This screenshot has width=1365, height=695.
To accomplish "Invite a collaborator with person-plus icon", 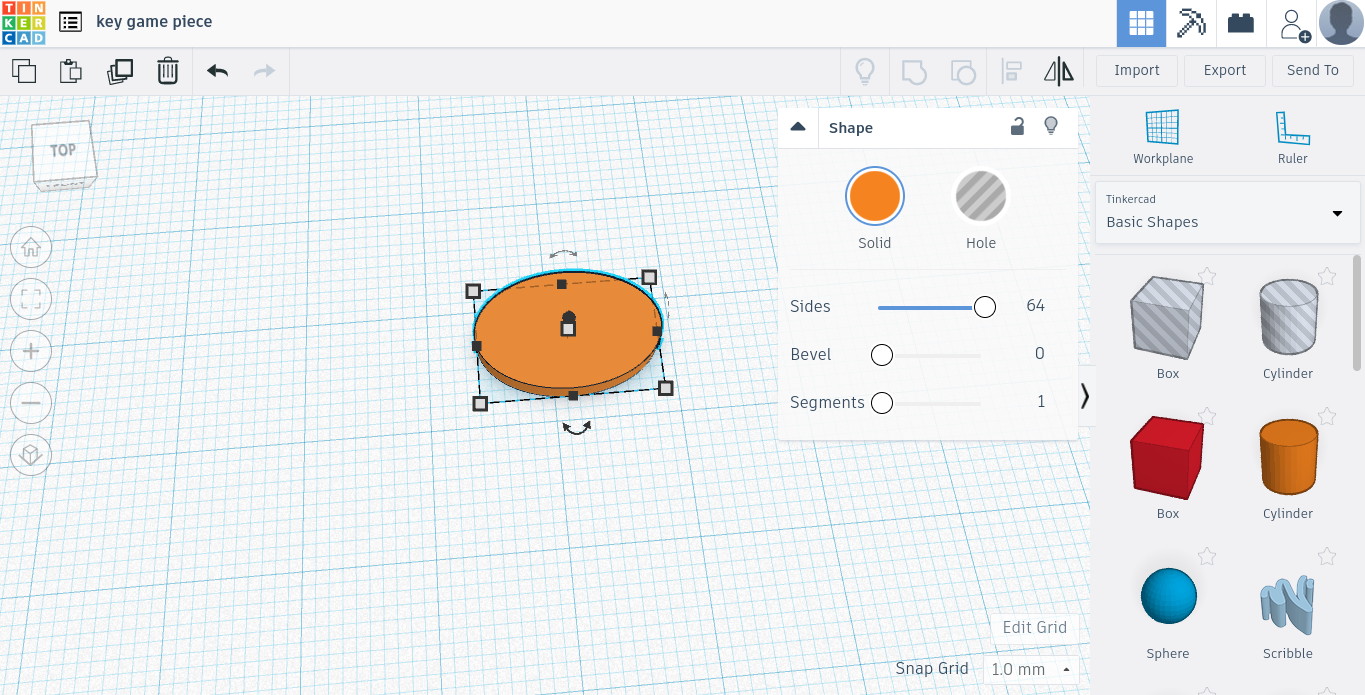I will (1294, 24).
